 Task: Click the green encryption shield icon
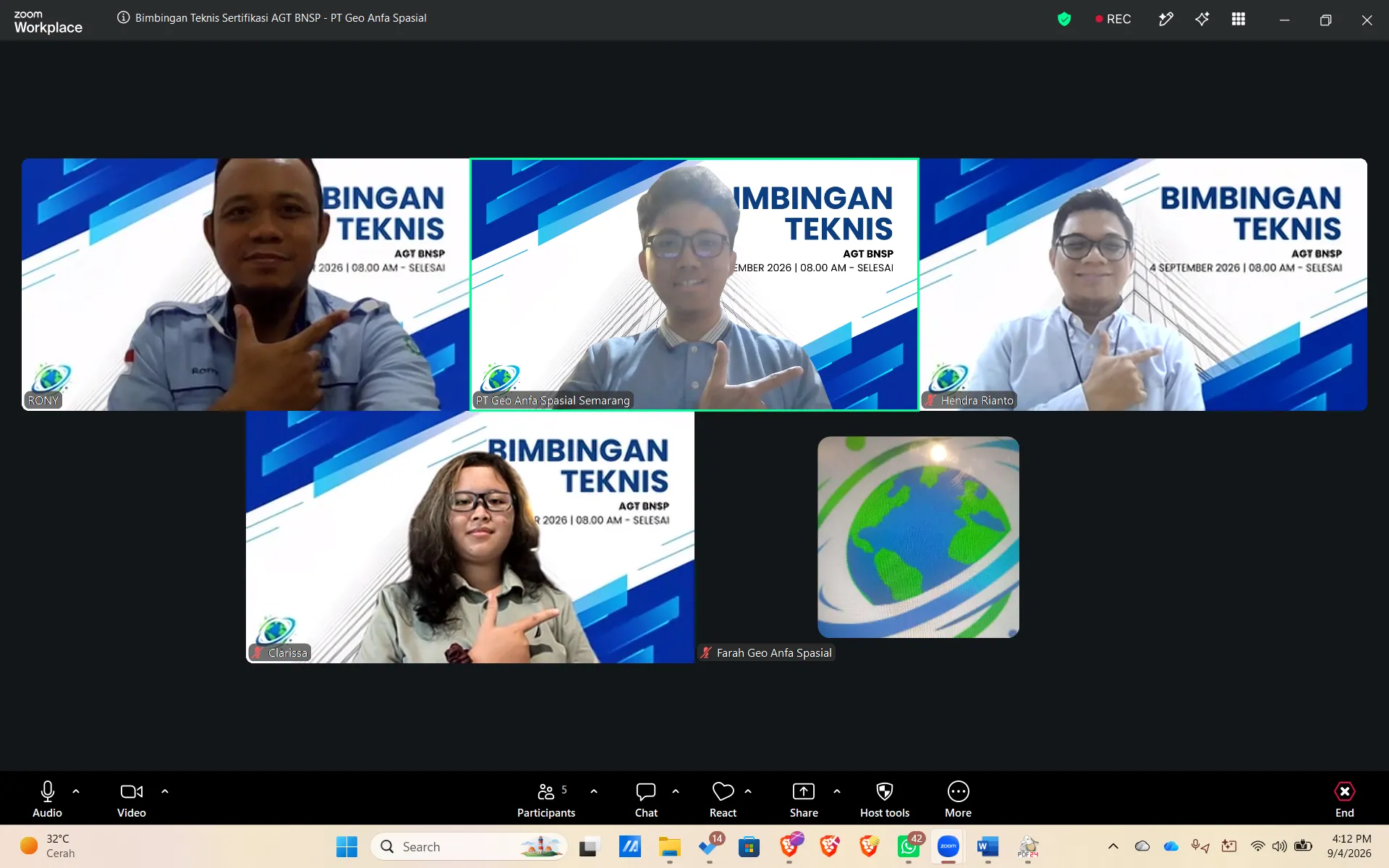(1064, 19)
